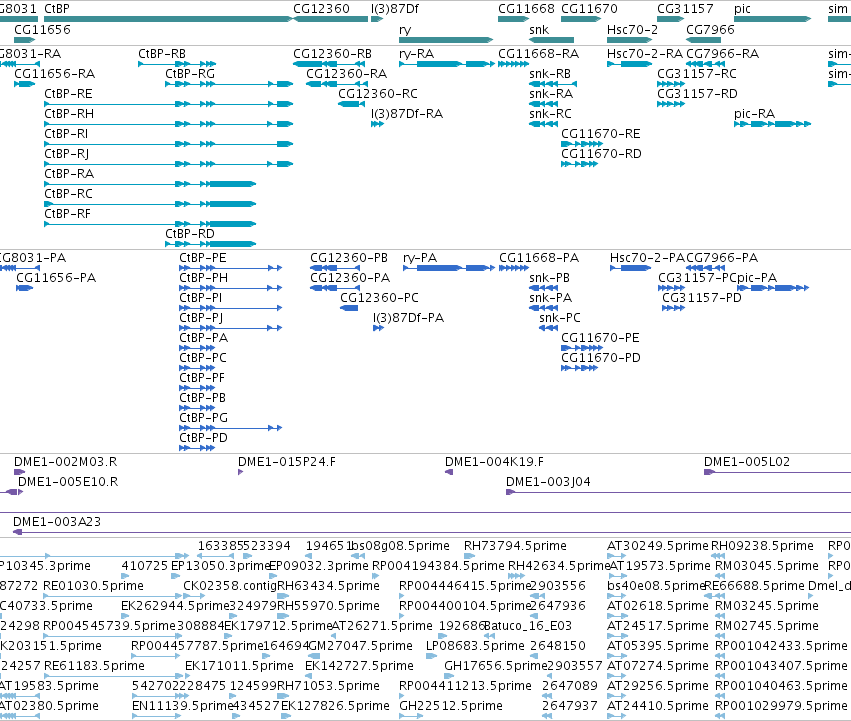Viewport: 851px width, 721px height.
Task: Select DME1-003A23 clone label
Action: click(x=57, y=522)
